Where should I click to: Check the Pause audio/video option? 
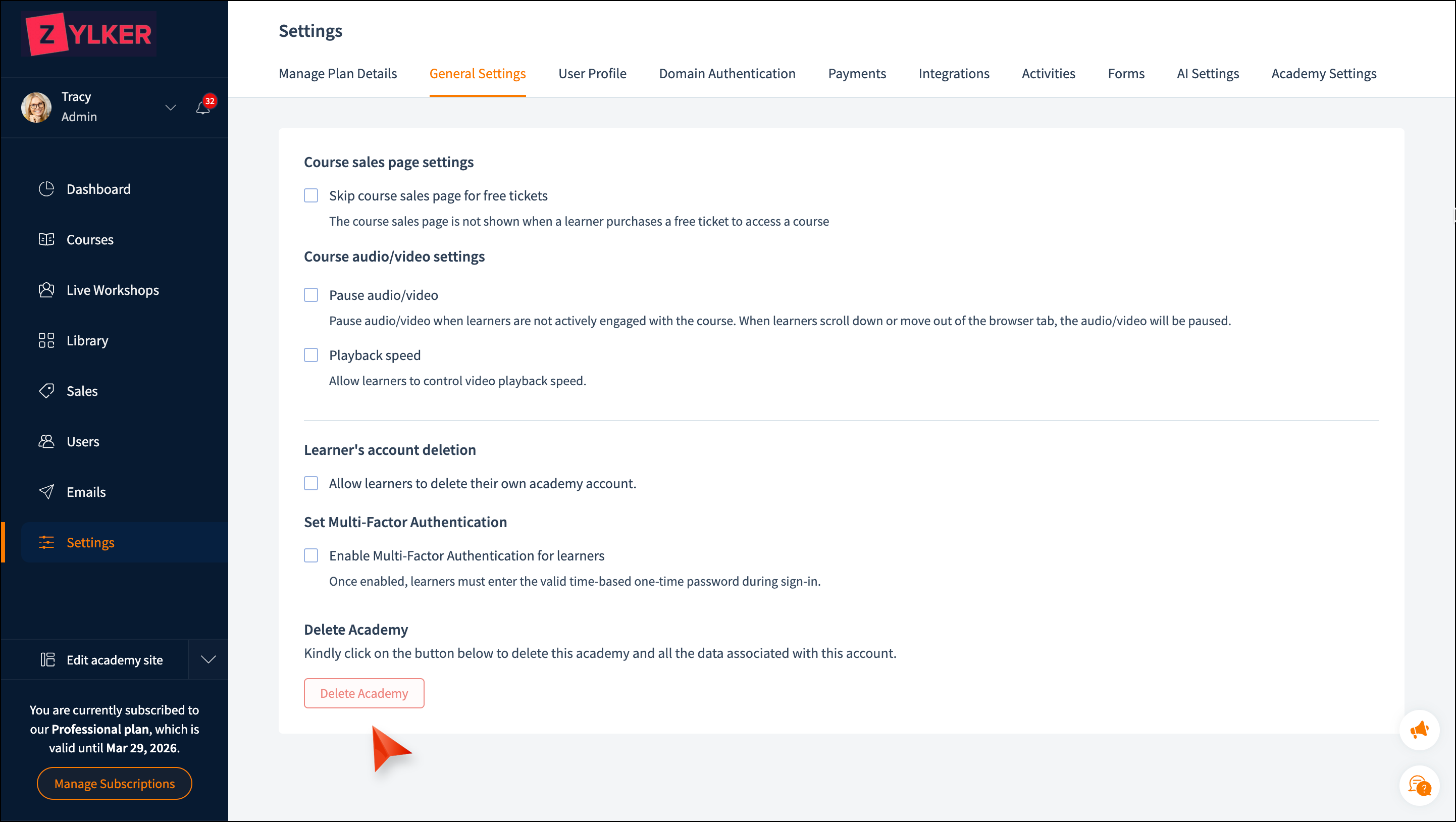coord(311,295)
